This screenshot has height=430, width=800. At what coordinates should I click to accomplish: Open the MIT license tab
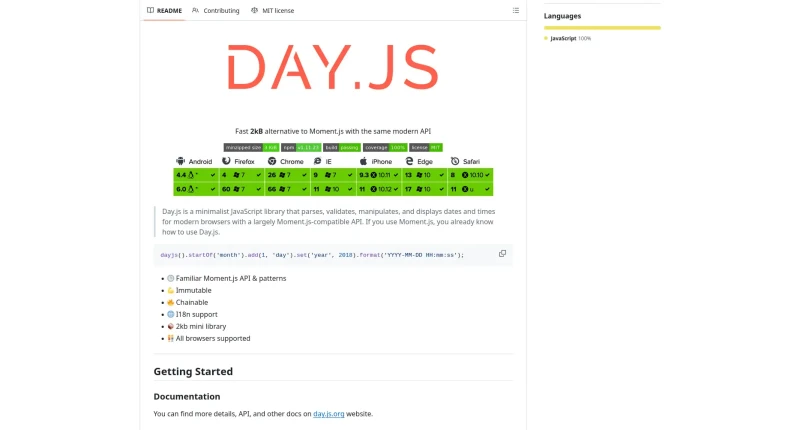coord(272,10)
